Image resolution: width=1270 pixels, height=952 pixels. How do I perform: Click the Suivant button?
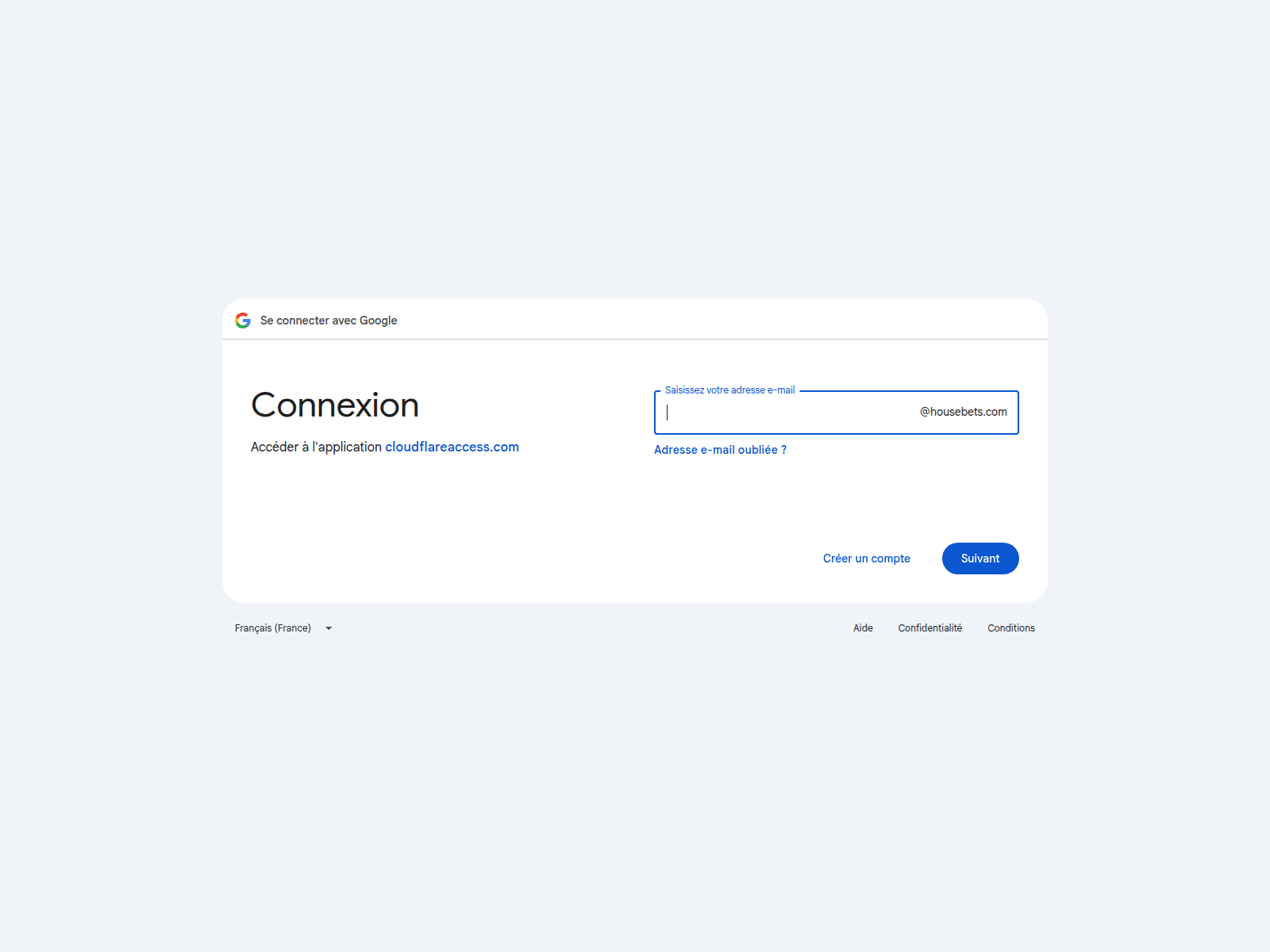click(x=980, y=559)
